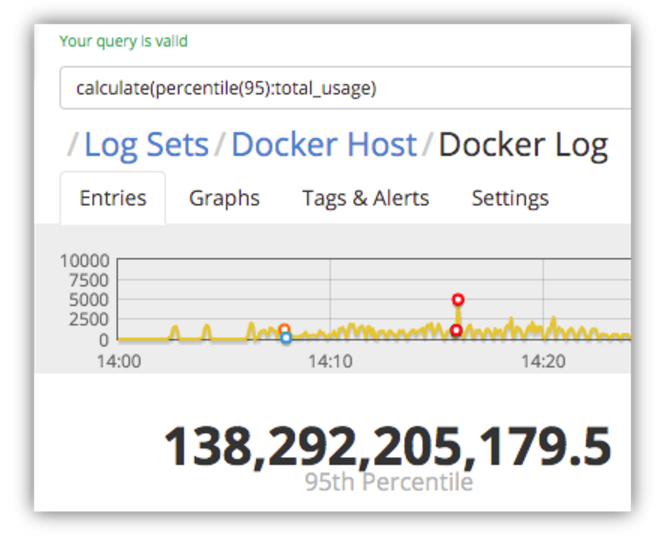Open the Settings tab
The width and height of the screenshot is (664, 544).
(x=510, y=198)
